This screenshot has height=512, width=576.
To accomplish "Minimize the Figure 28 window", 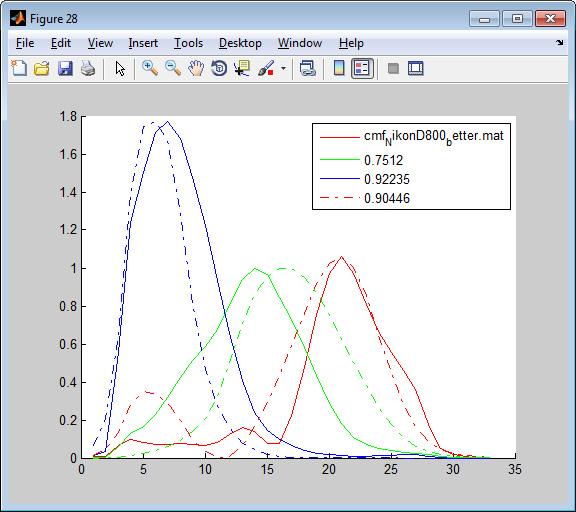I will pyautogui.click(x=484, y=18).
